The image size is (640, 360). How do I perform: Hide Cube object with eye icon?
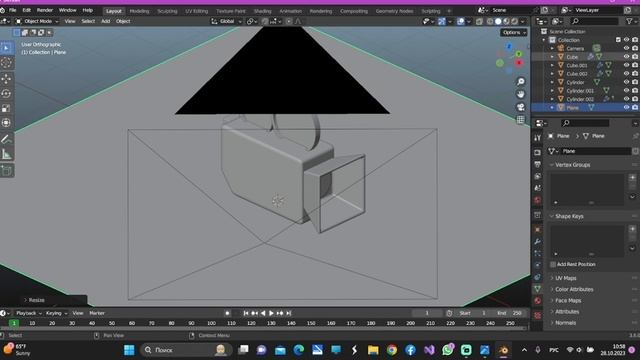(x=626, y=57)
